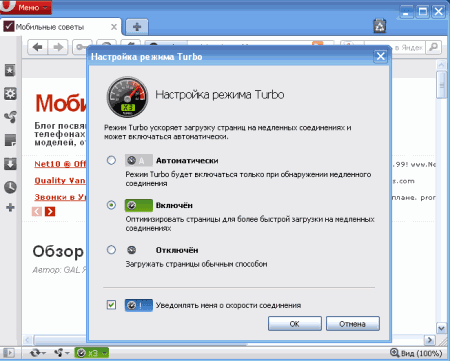Go back with the left arrow button
Image resolution: width=450 pixels, height=361 pixels.
38,47
